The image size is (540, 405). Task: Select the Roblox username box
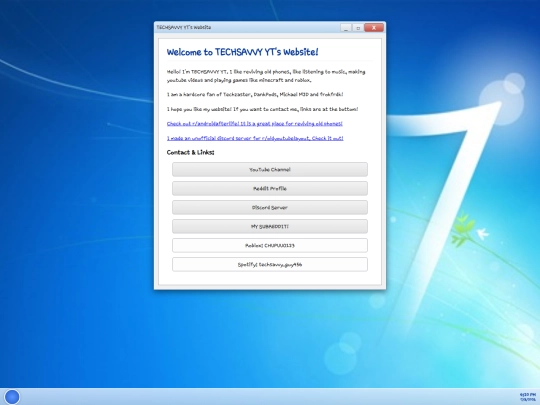pos(270,245)
